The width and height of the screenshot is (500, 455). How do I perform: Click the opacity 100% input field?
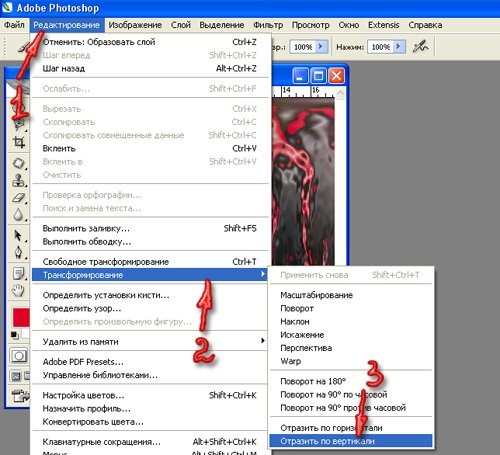tap(303, 47)
